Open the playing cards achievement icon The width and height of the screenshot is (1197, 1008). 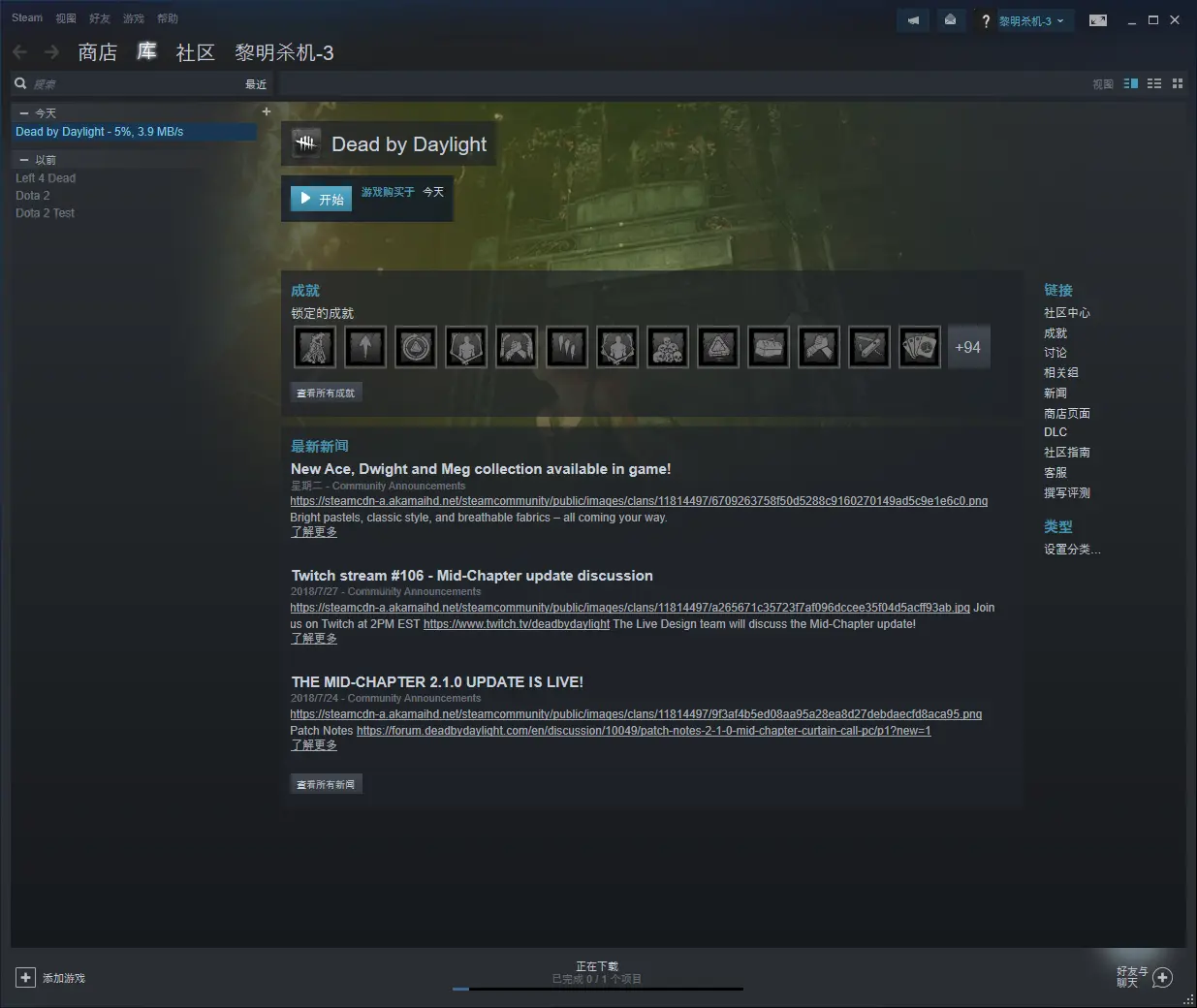click(x=920, y=347)
